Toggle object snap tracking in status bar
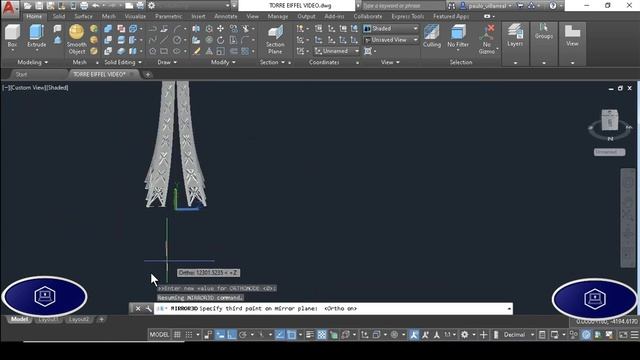Viewport: 640px width, 360px height. [x=280, y=335]
